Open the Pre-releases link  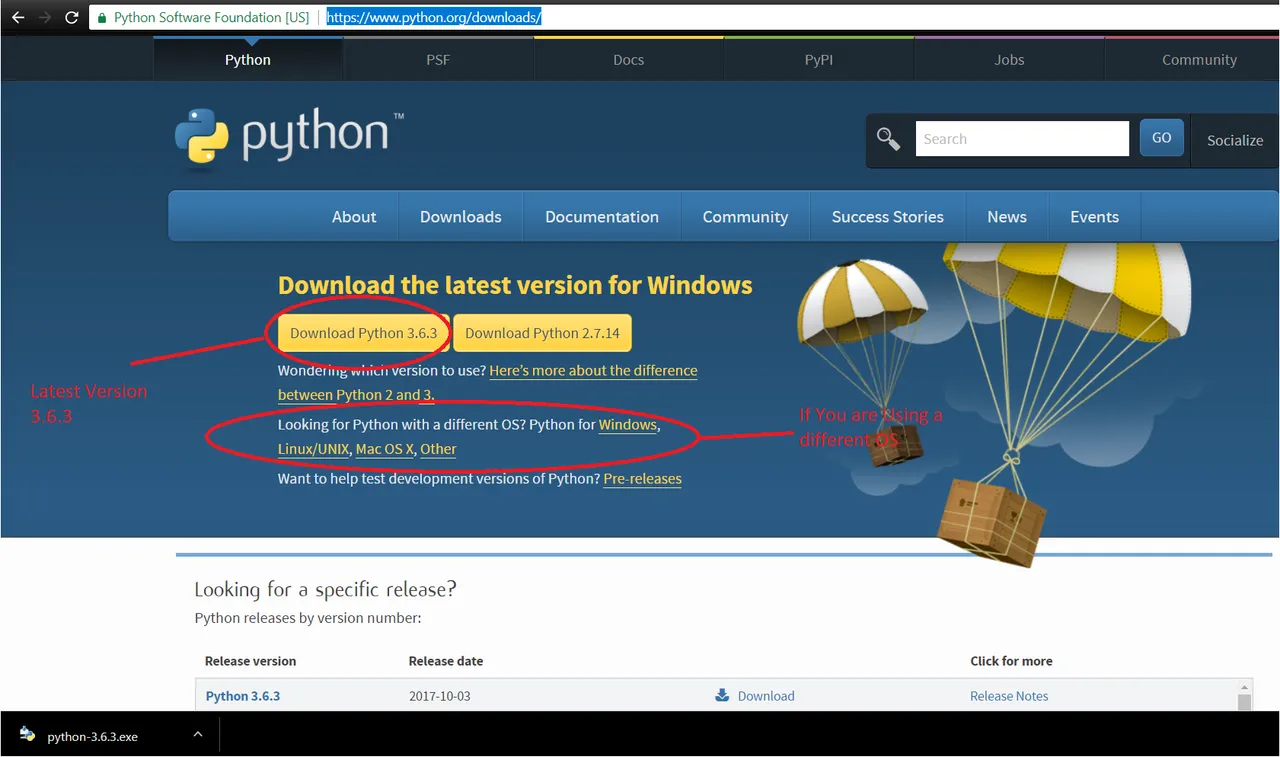[x=643, y=479]
